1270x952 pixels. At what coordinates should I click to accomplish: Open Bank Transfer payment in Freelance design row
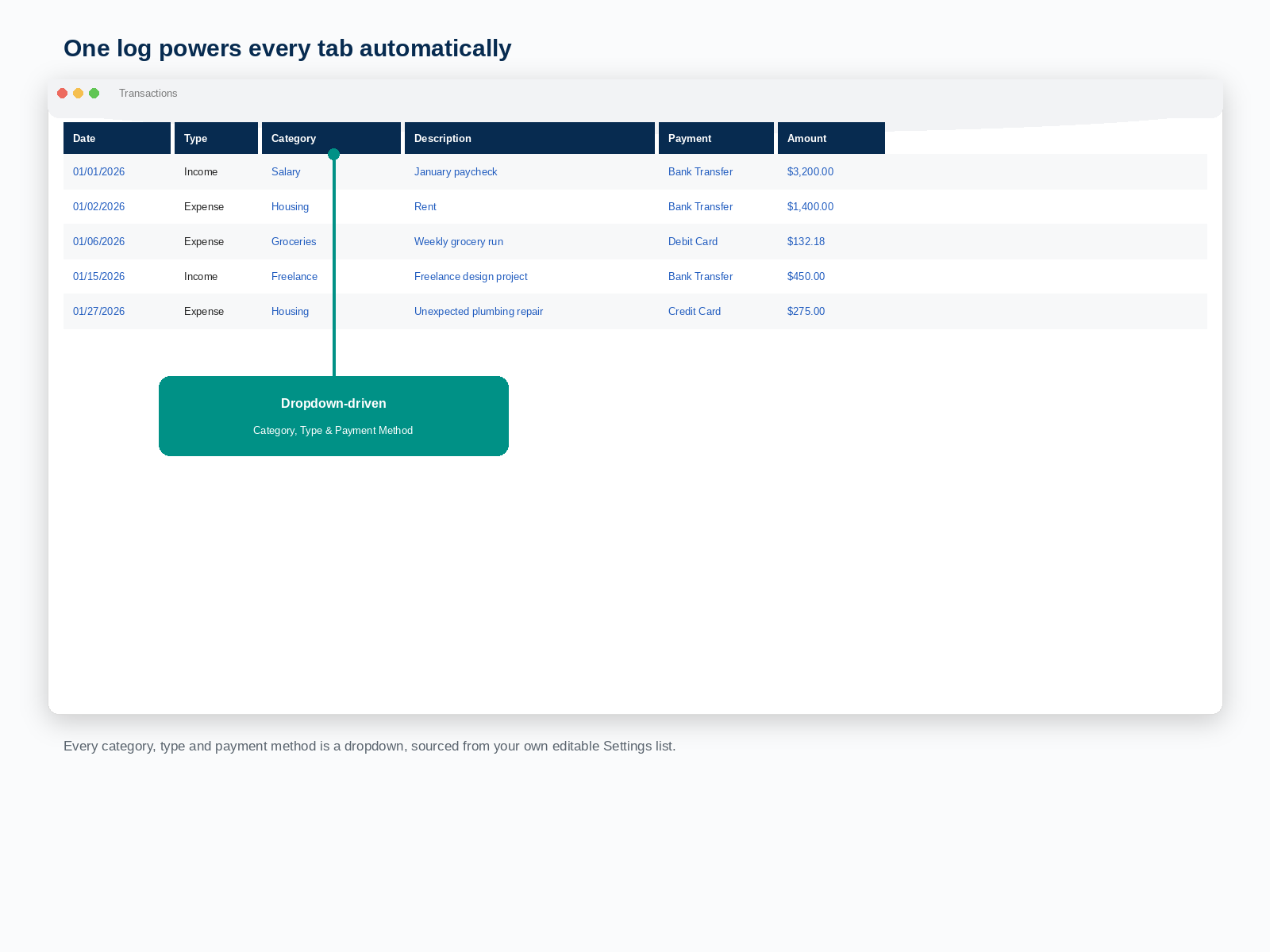coord(700,277)
